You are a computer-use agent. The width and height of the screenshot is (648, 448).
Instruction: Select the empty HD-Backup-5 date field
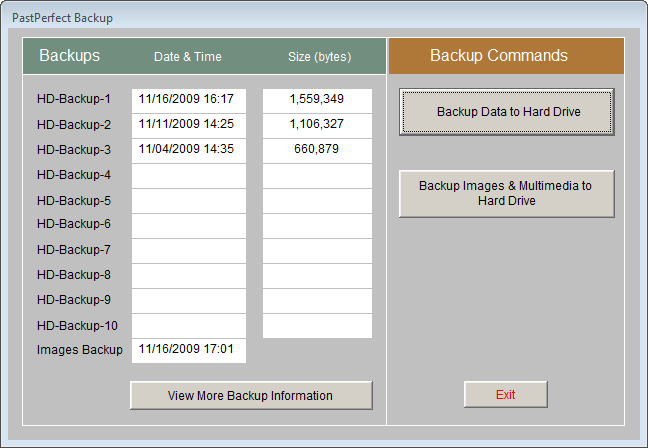coord(188,201)
